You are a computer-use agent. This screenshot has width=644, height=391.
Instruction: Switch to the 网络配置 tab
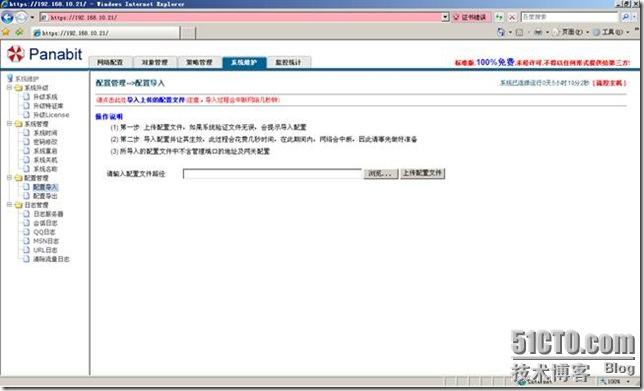tap(110, 62)
